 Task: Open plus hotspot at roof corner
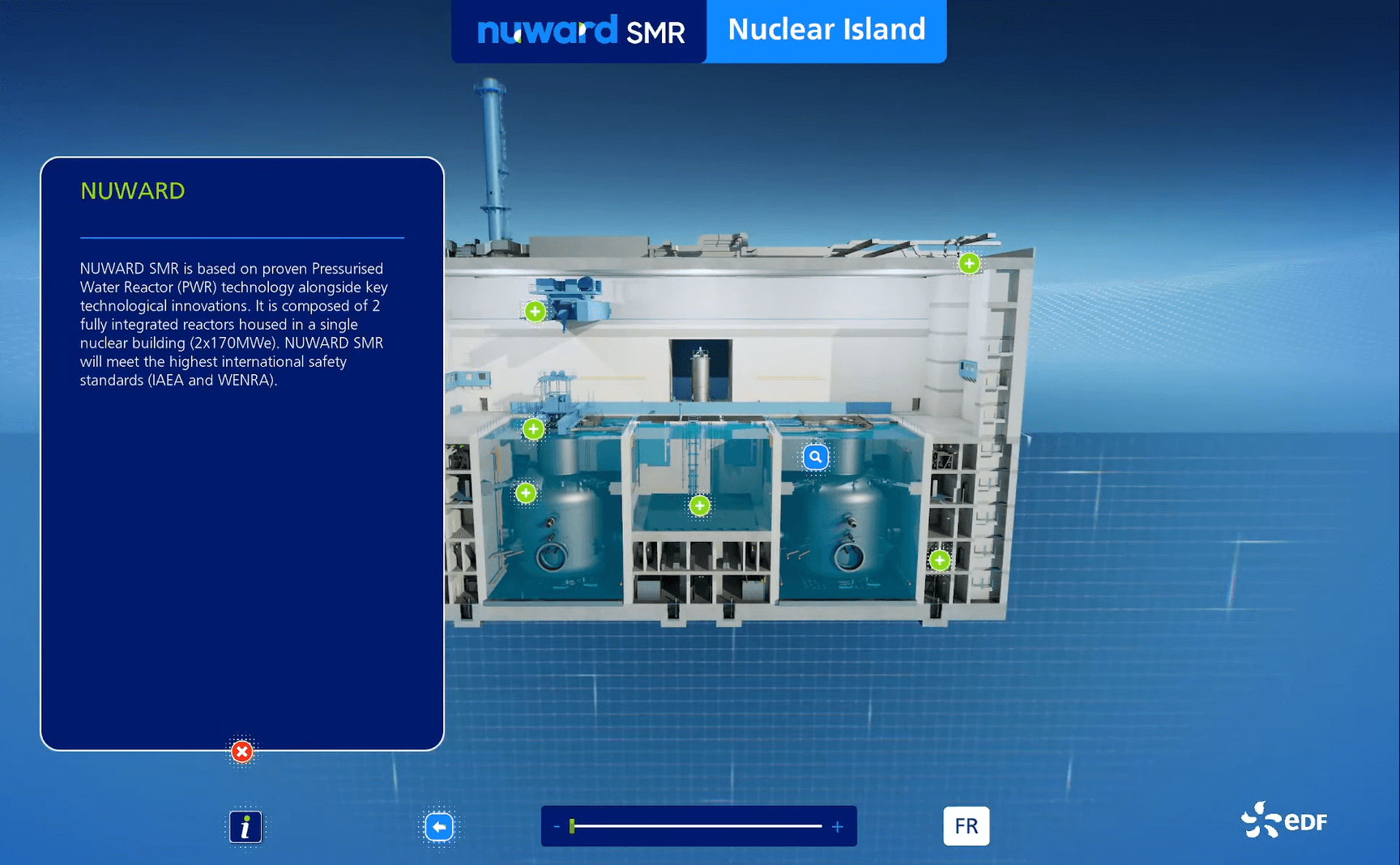point(969,263)
